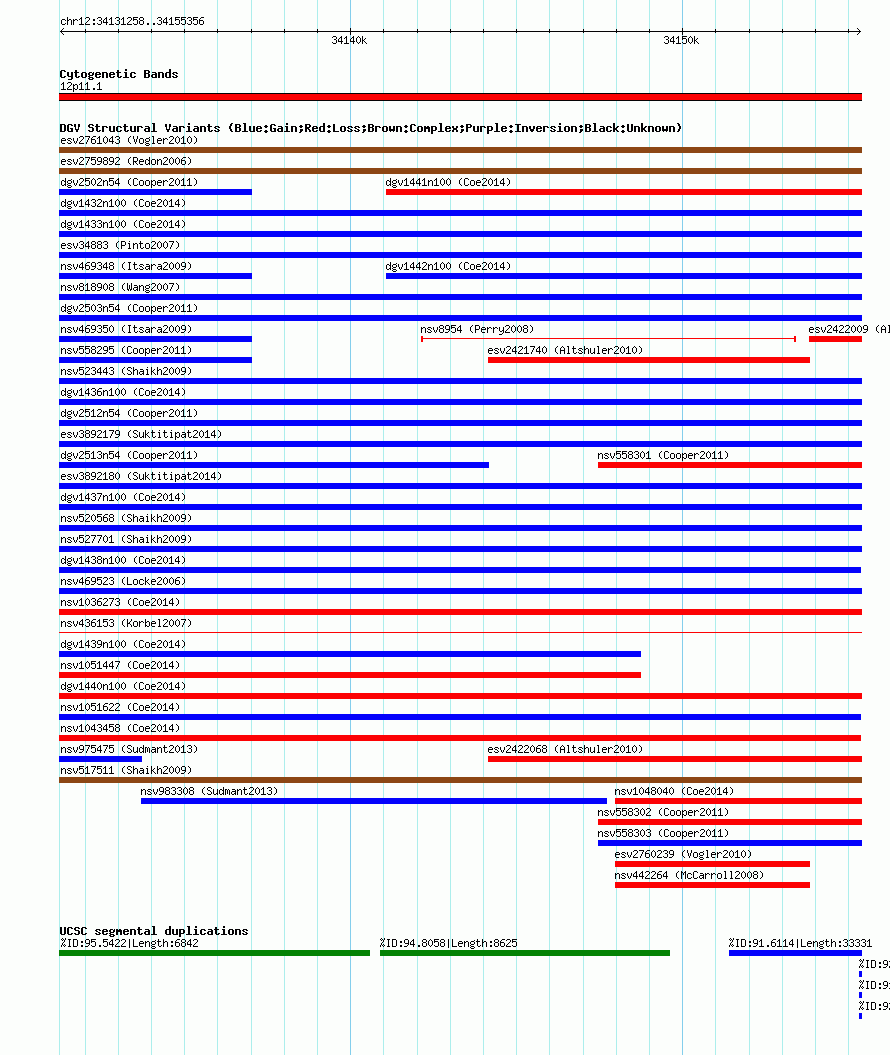Select nsv1051622 (Coe2014) label
The height and width of the screenshot is (1055, 890).
[120, 706]
